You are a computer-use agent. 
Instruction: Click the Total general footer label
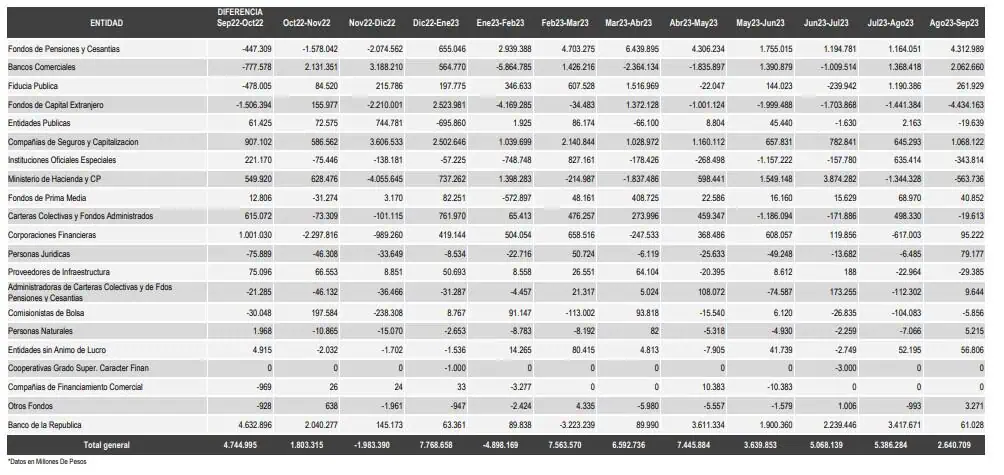(106, 445)
